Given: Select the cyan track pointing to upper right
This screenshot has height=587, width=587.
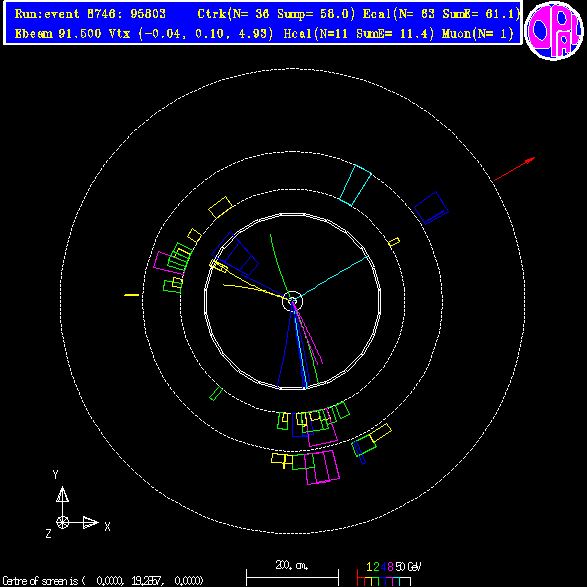Looking at the screenshot, I should click(331, 278).
